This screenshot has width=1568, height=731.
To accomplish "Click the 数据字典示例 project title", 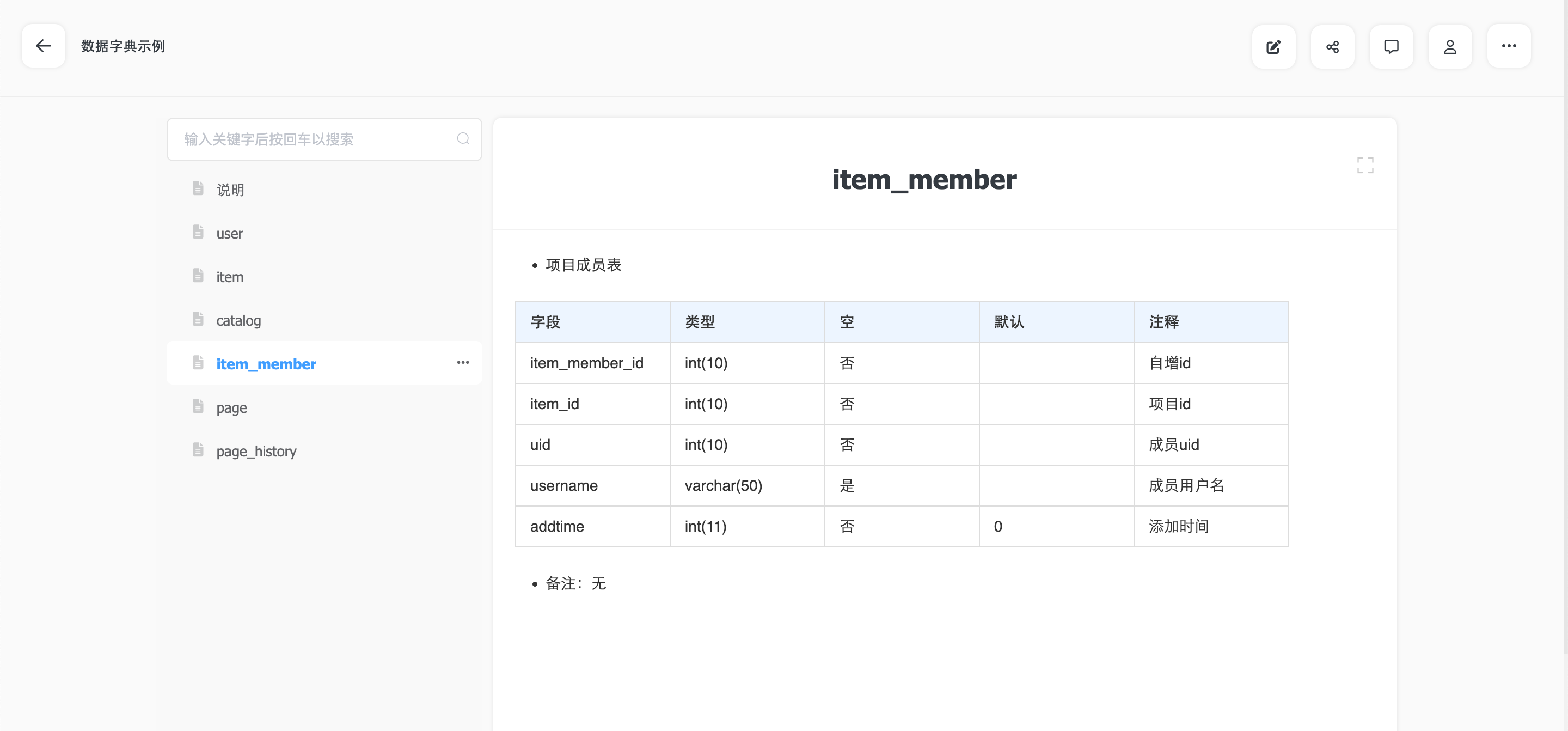I will pyautogui.click(x=123, y=46).
